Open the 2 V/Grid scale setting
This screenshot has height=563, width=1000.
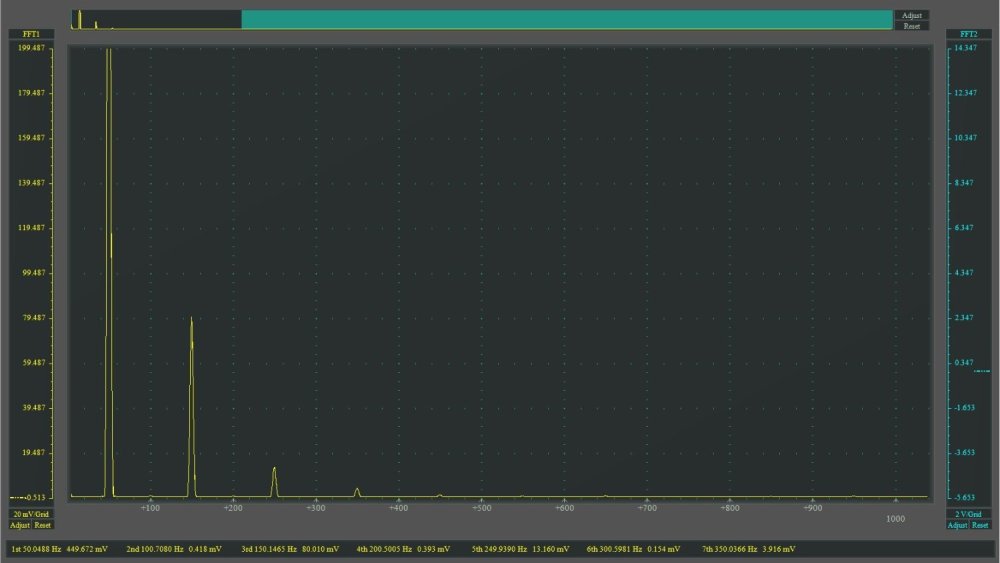[967, 514]
